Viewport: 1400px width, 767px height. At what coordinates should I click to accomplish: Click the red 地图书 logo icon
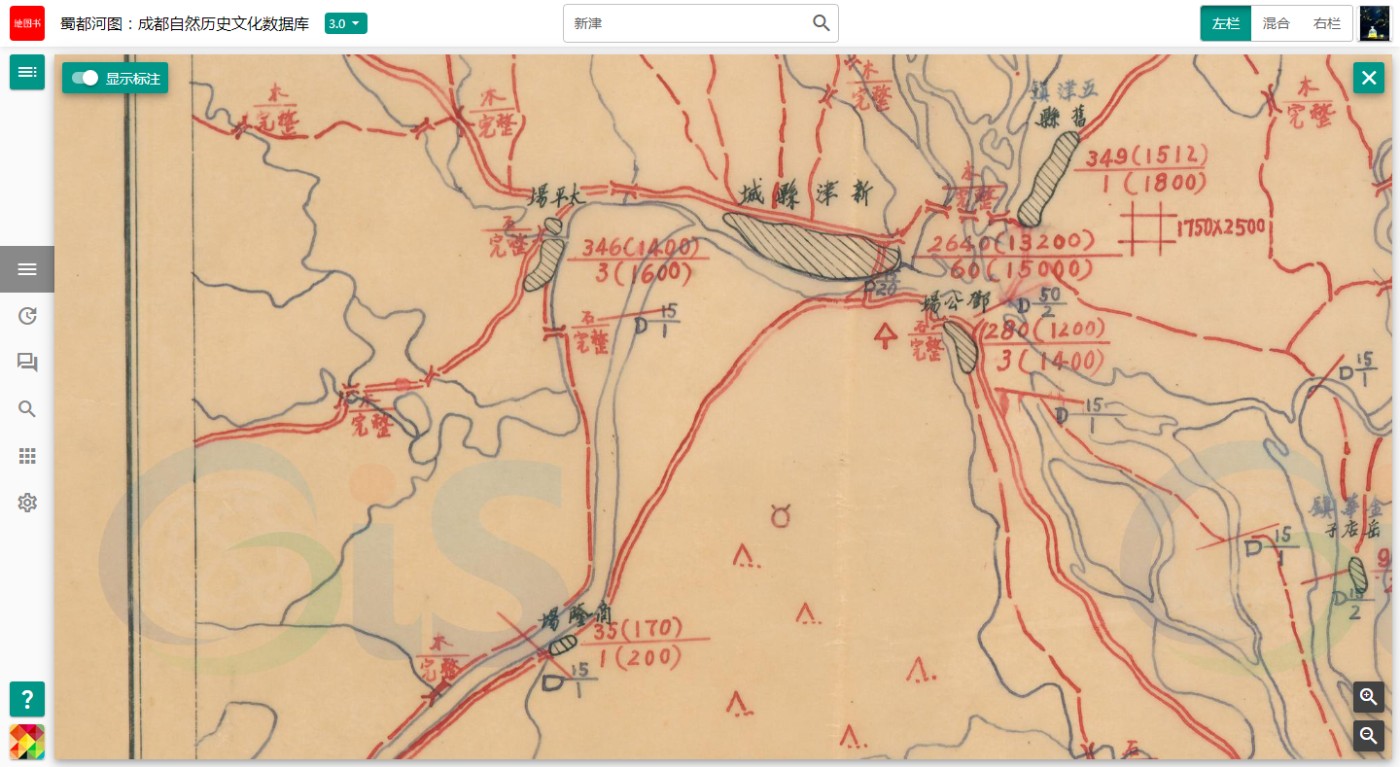tap(27, 23)
